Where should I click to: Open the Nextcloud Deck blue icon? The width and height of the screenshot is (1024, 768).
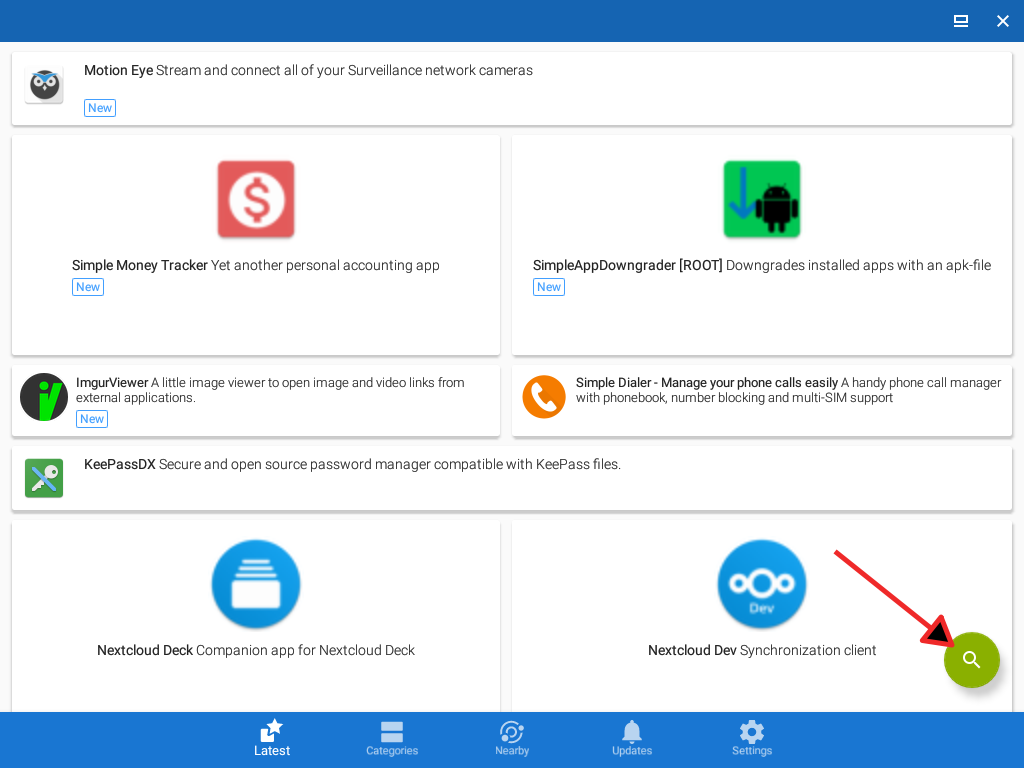pyautogui.click(x=256, y=585)
